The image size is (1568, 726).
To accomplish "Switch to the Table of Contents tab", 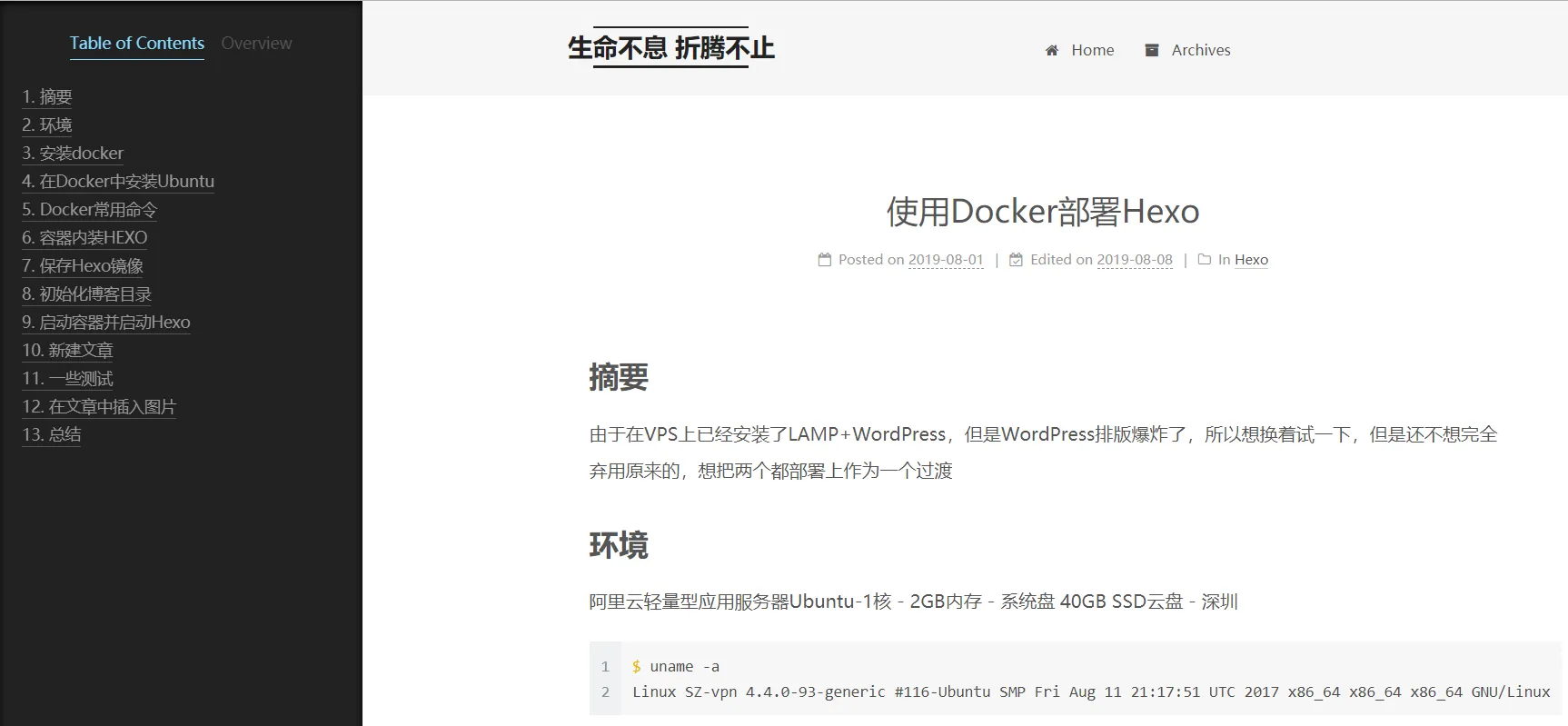I will coord(137,44).
